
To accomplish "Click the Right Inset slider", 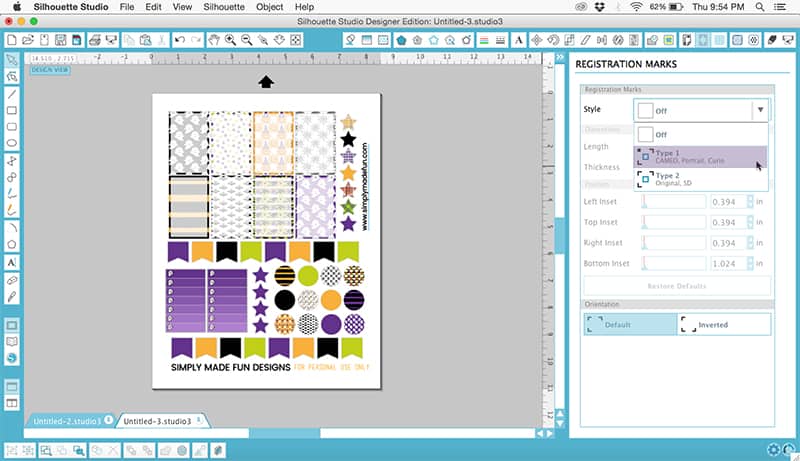I will click(673, 243).
